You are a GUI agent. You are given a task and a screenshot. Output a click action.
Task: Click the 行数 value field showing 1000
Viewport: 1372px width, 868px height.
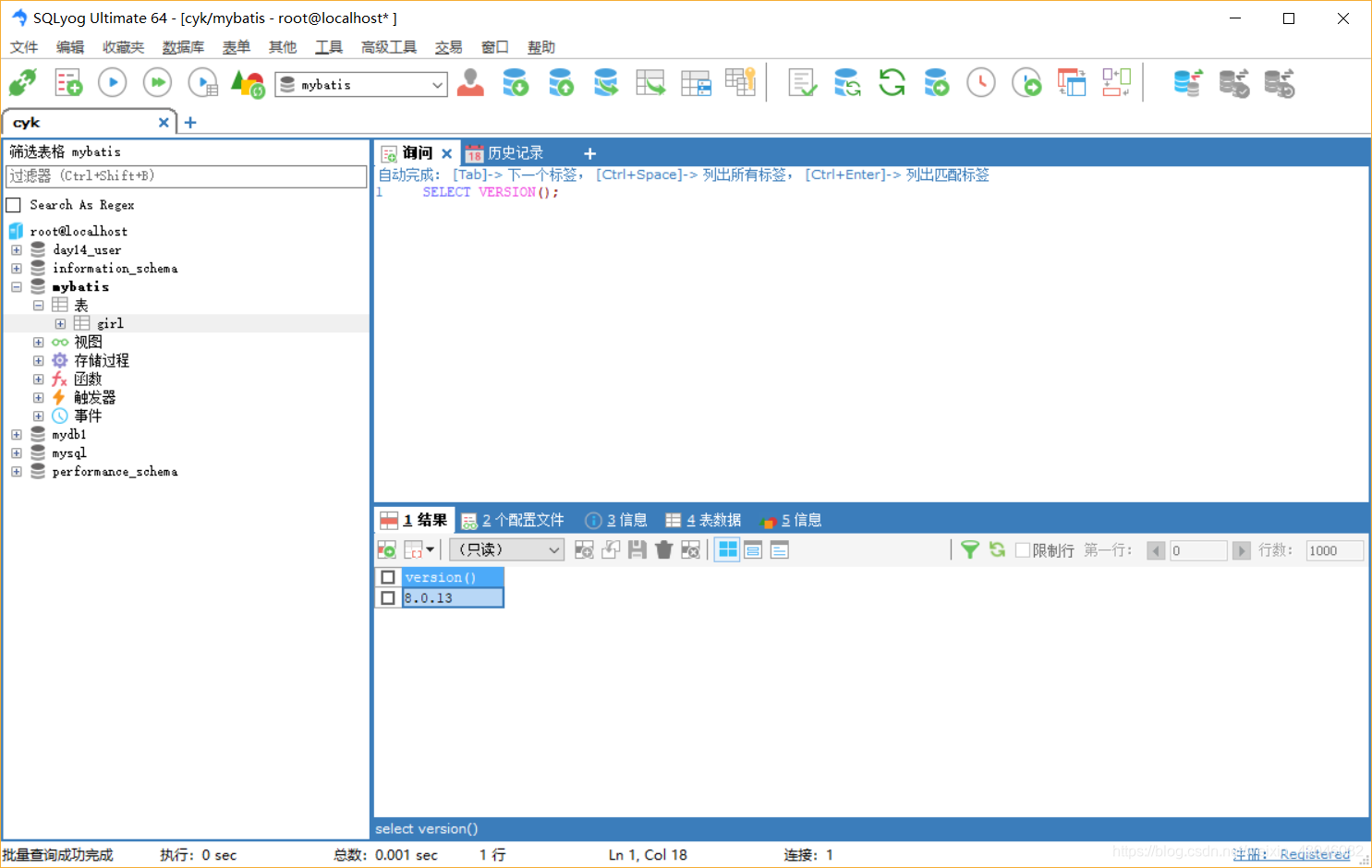pyautogui.click(x=1334, y=550)
